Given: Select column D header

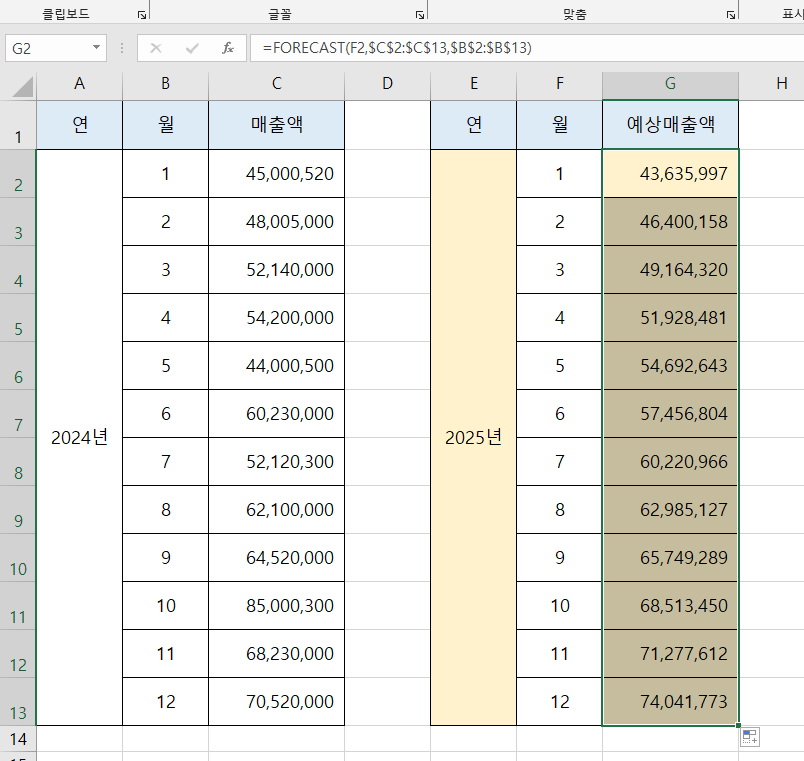Looking at the screenshot, I should 388,84.
